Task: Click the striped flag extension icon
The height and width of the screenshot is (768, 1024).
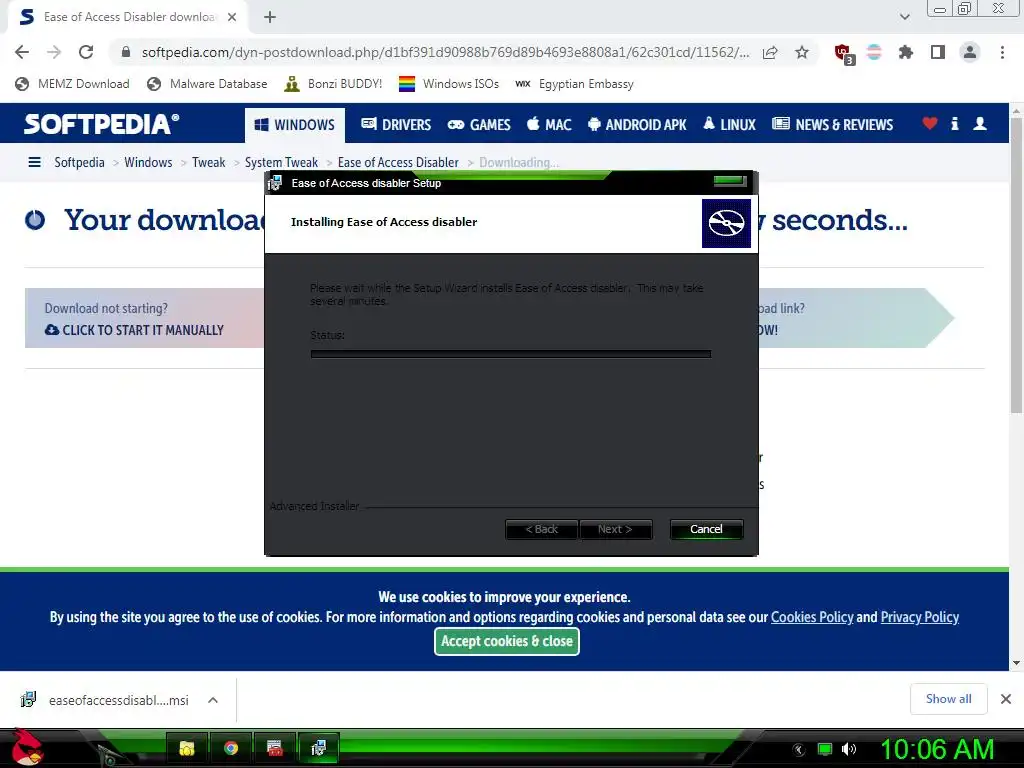Action: tap(874, 52)
